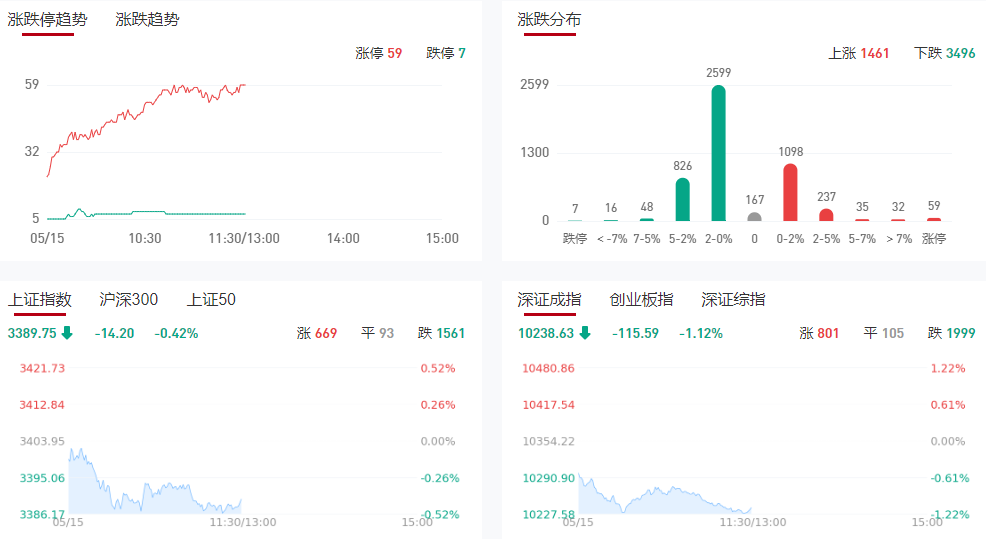The height and width of the screenshot is (539, 986).
Task: Click the 涨 801 count
Action: (819, 333)
